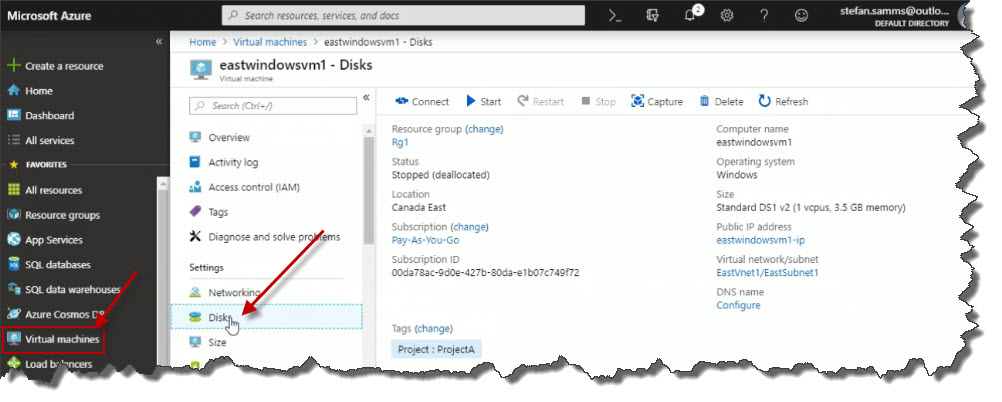This screenshot has width=1002, height=402.
Task: Open EastVnet1/EastSubnet1 network link
Action: click(x=767, y=273)
